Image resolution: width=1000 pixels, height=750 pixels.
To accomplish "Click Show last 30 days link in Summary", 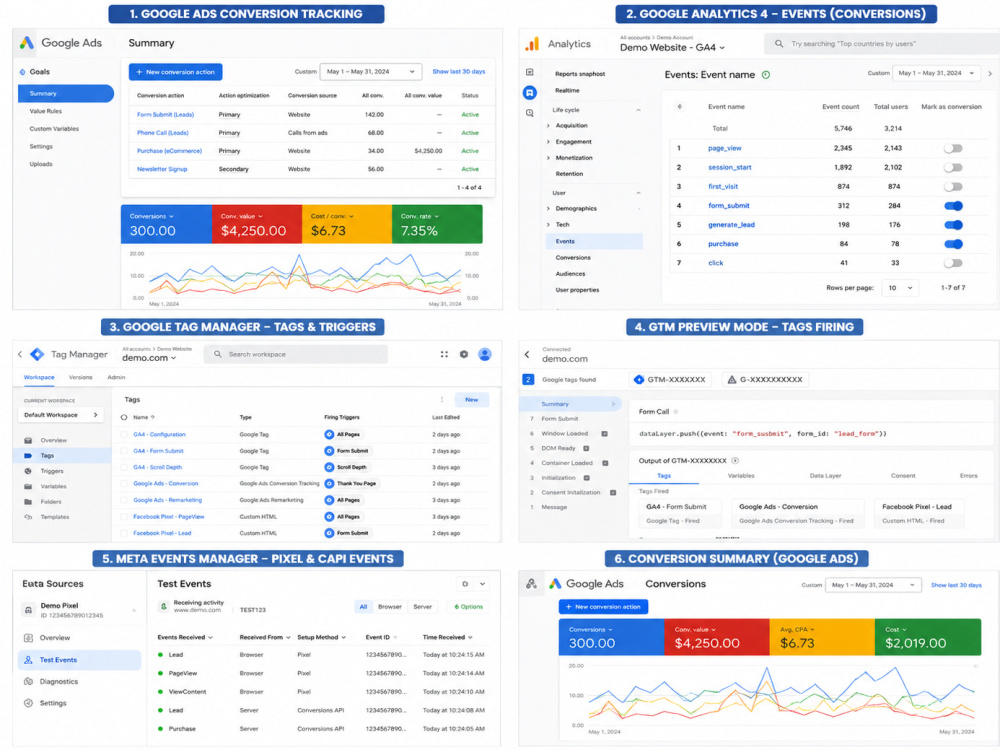I will (x=459, y=72).
